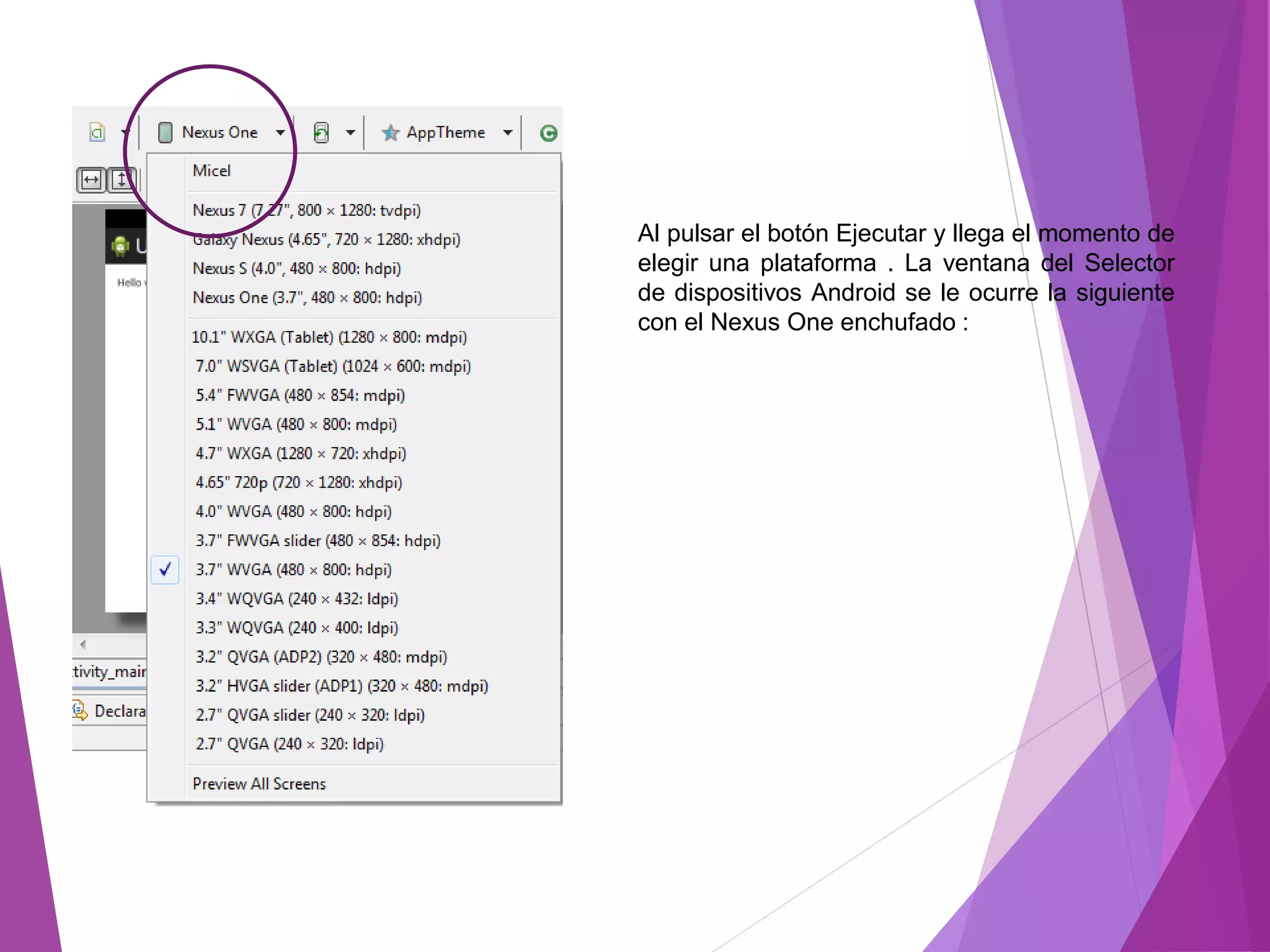Select 4.0" WVGA device option
Screen dimensions: 1270x952
coord(293,511)
